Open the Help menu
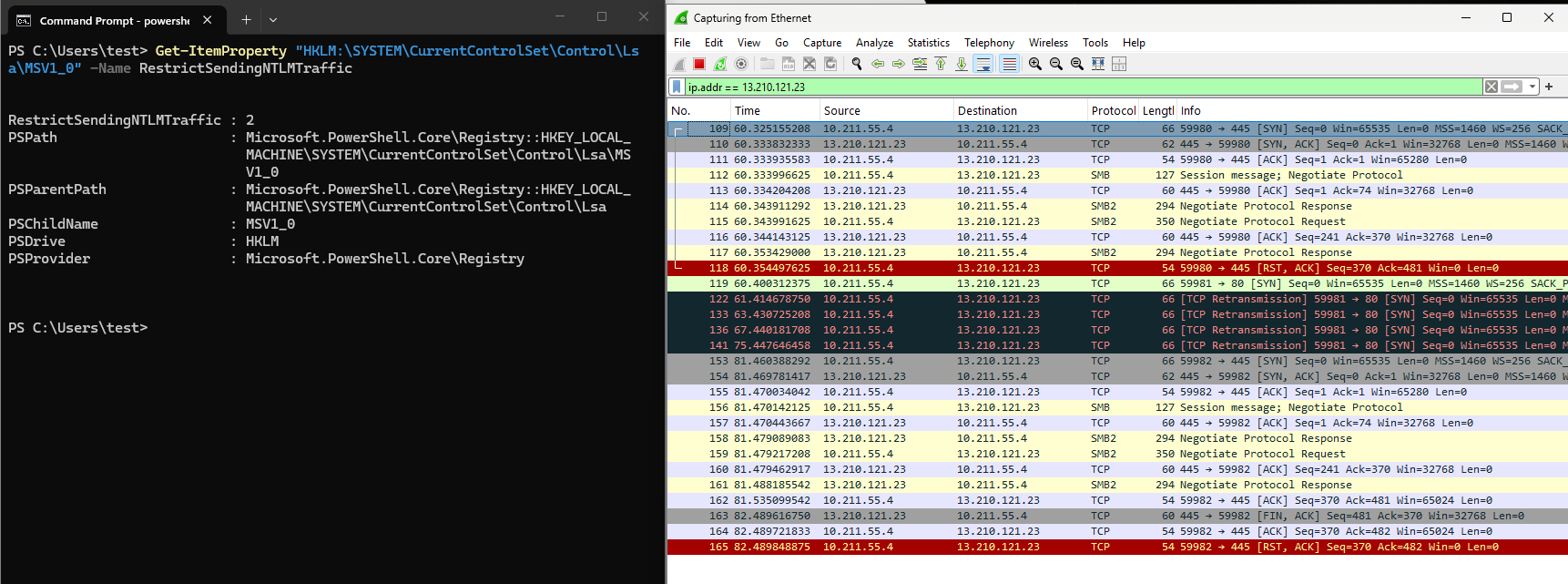 tap(1134, 43)
